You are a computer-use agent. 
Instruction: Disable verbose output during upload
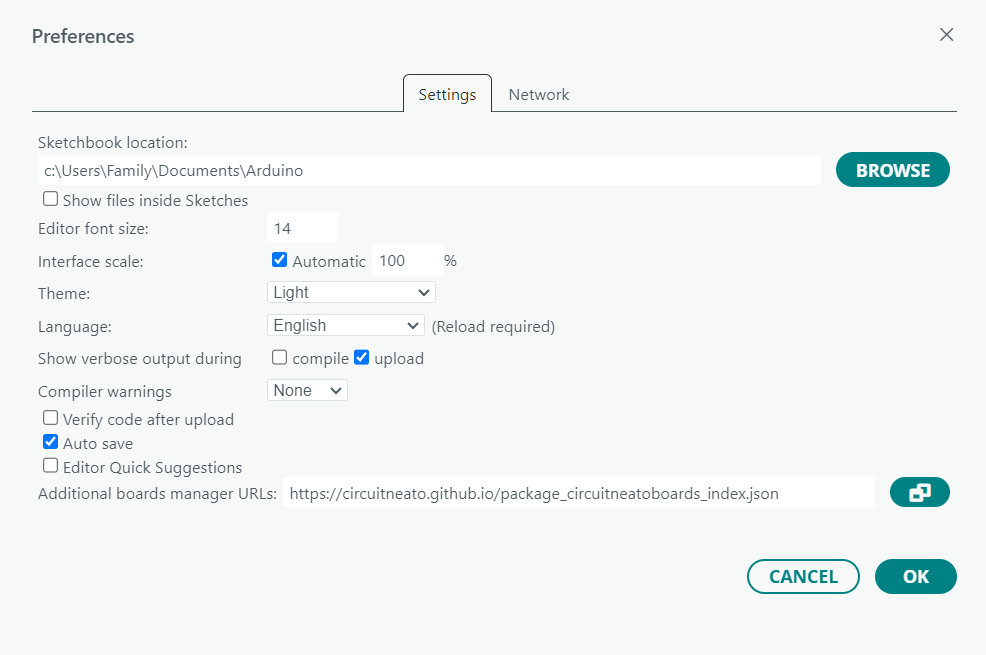click(362, 357)
